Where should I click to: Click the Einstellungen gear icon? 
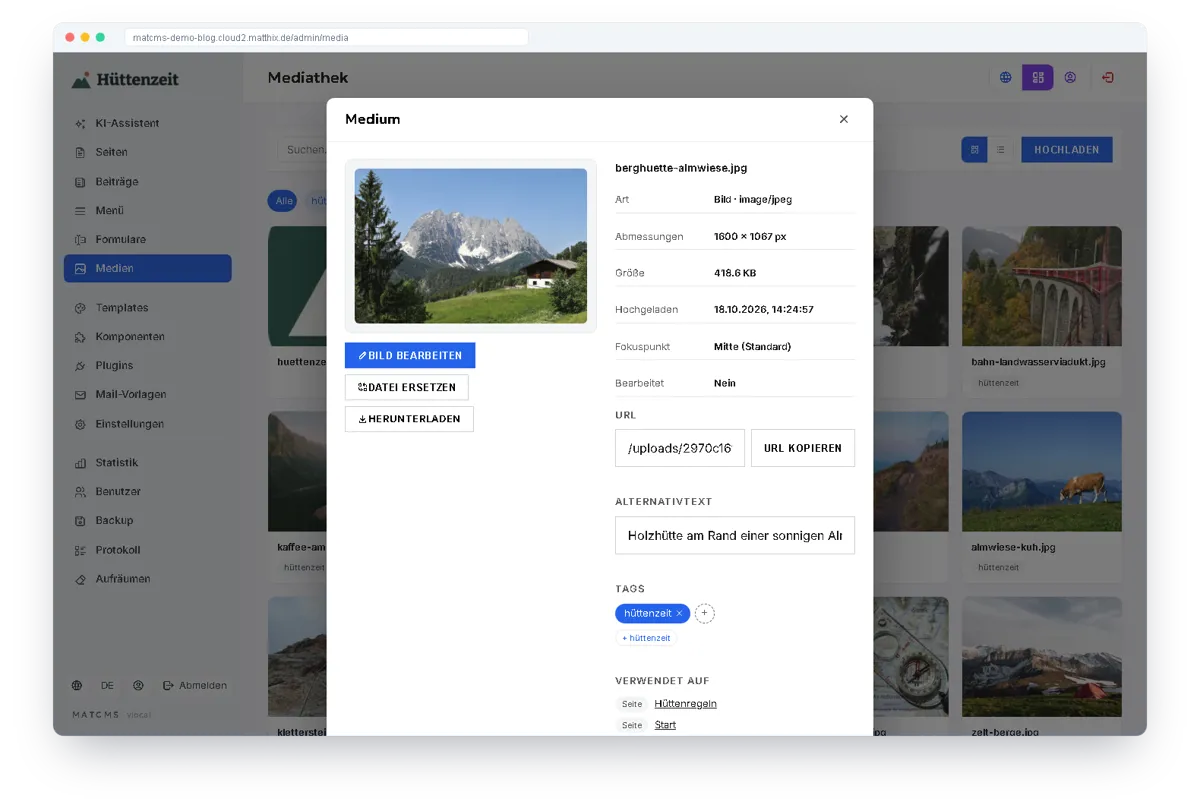click(x=80, y=424)
